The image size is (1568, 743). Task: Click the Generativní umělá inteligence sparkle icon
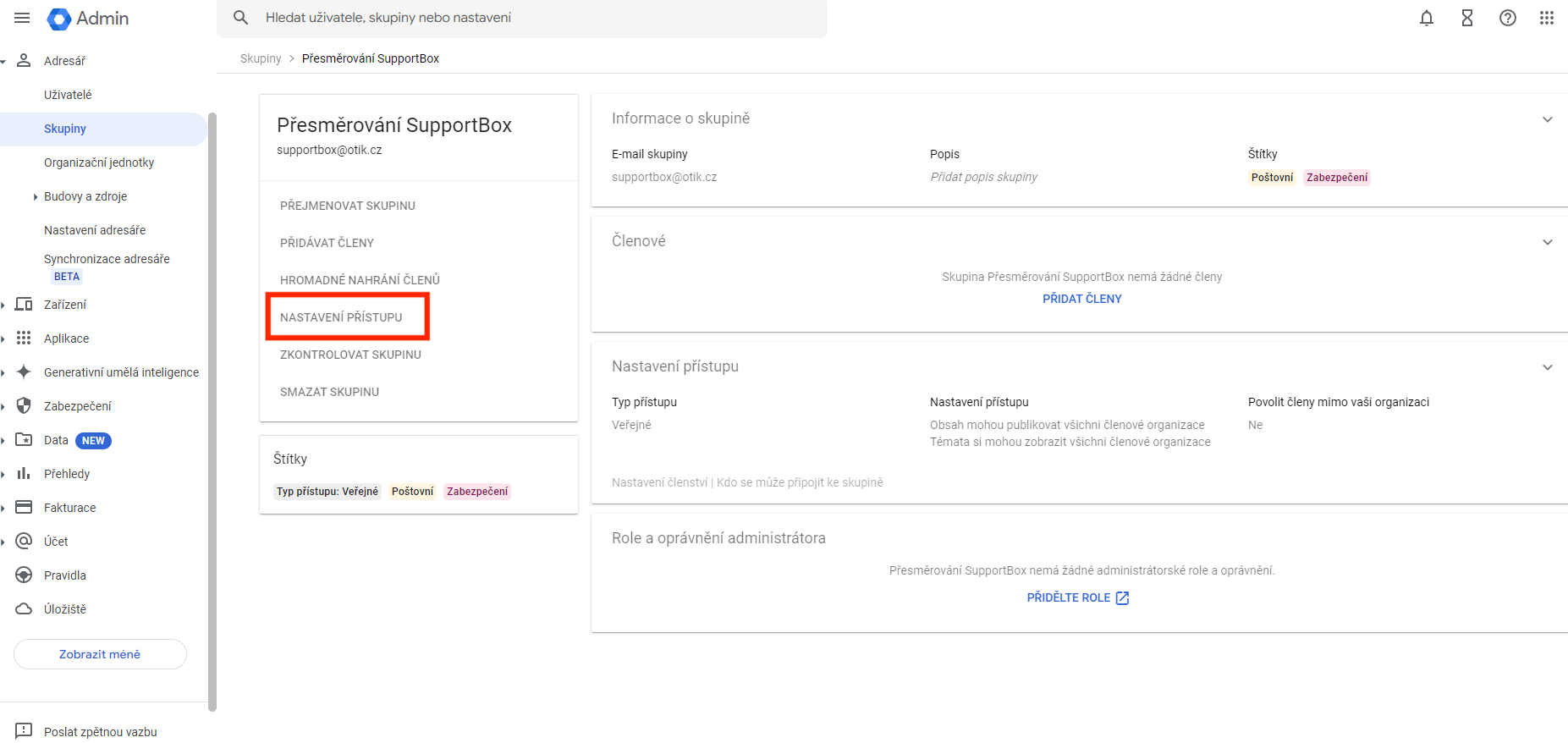pos(24,371)
